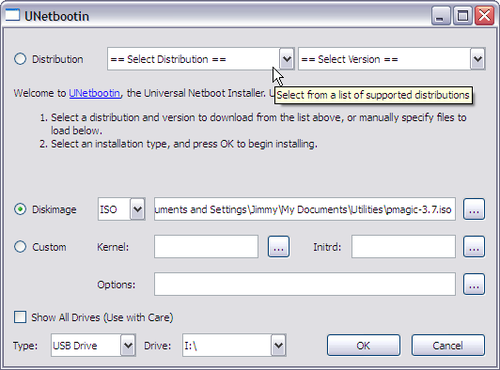
Task: Click the UNetbootin title bar icon
Action: 12,16
